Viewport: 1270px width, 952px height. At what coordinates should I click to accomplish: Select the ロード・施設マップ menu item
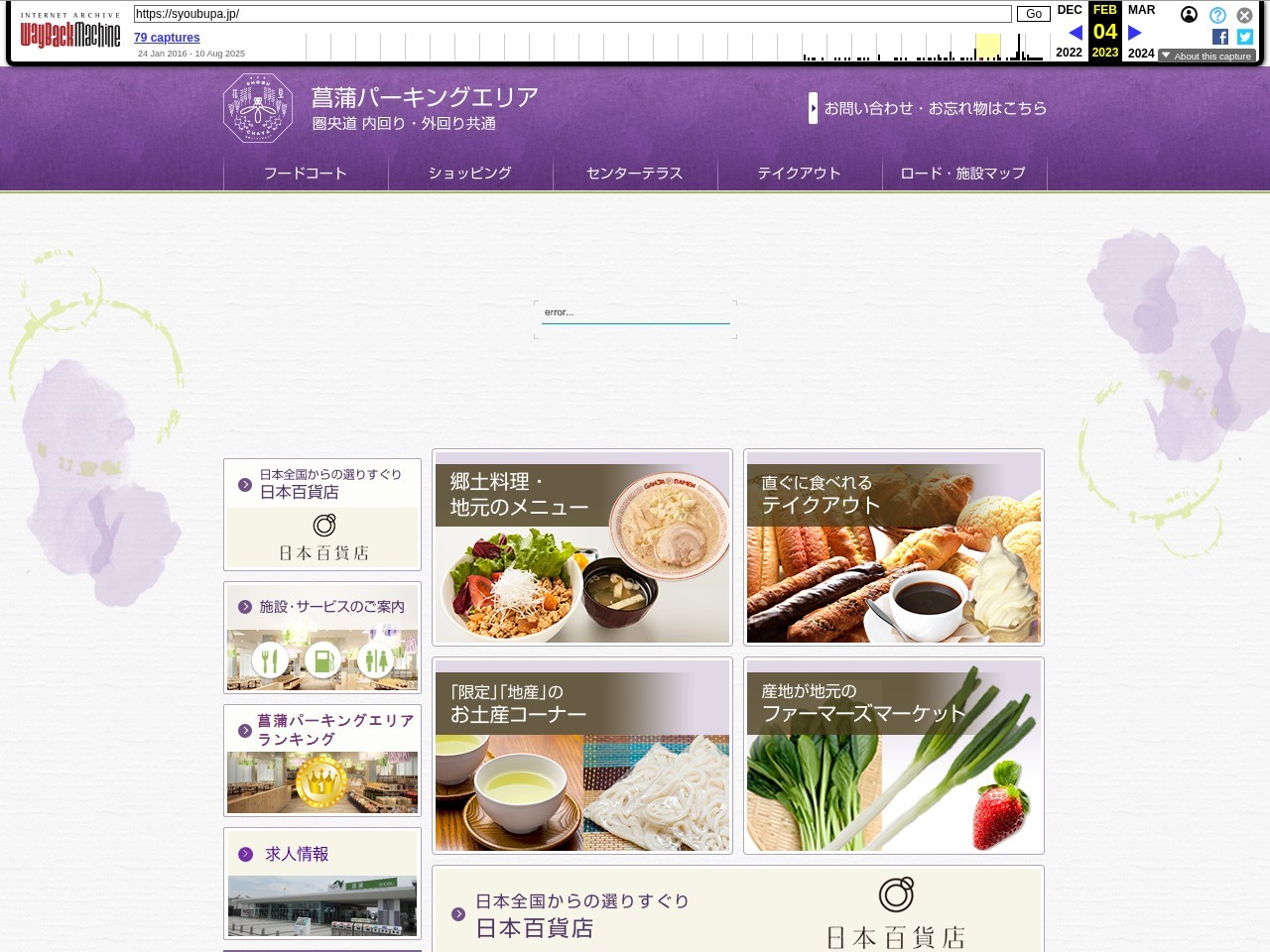962,174
